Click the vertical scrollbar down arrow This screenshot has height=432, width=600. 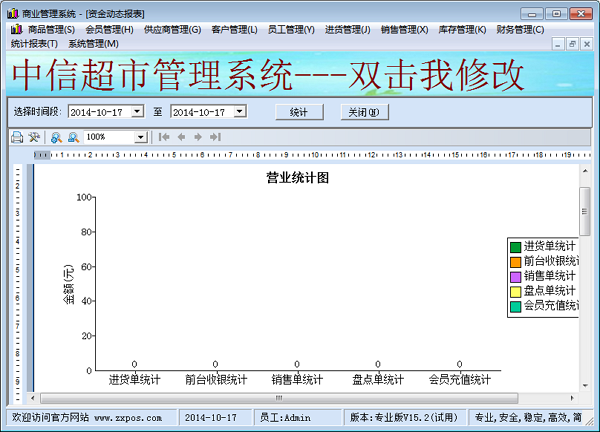coord(585,385)
